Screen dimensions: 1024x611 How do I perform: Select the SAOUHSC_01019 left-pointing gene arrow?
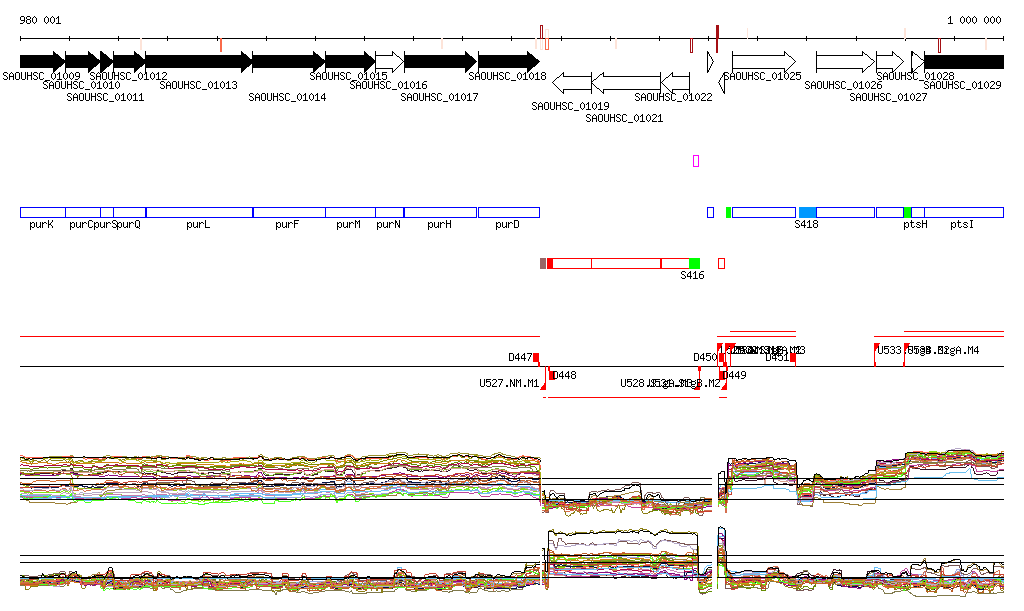[x=572, y=81]
